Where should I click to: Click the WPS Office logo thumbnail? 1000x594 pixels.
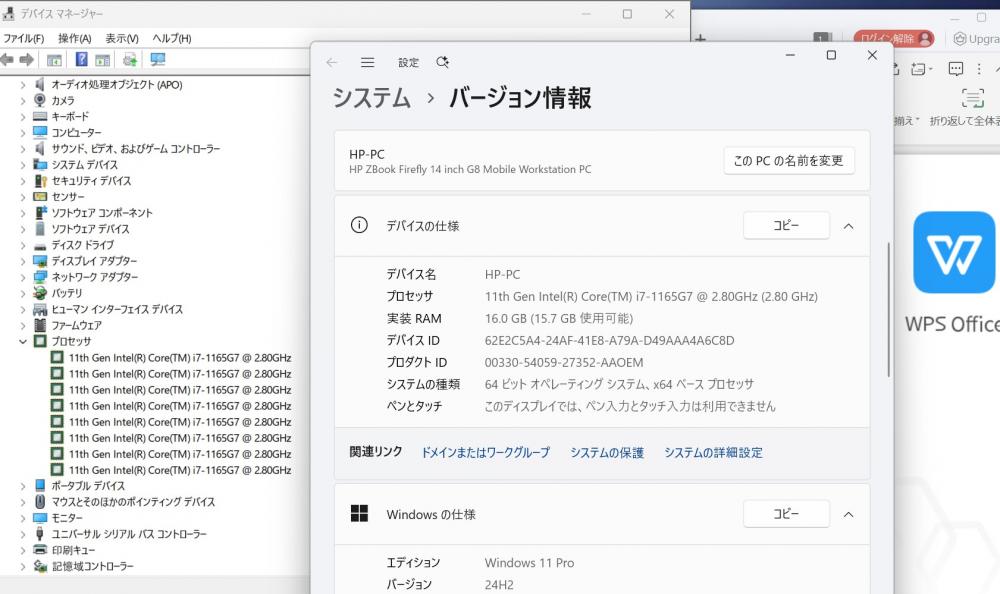point(954,252)
